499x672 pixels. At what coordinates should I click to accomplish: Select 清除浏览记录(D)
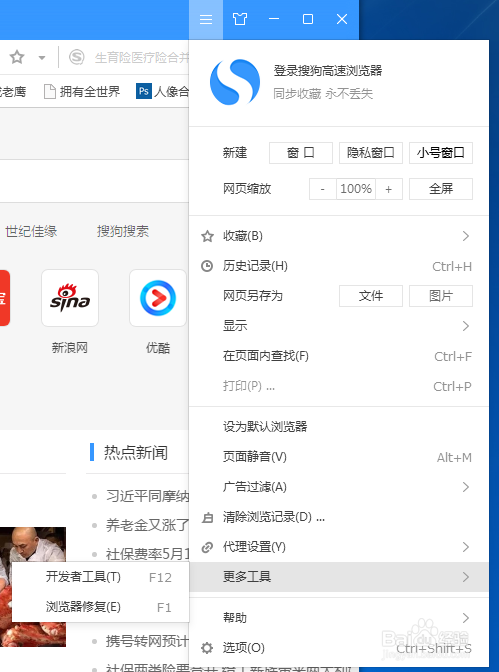(339, 517)
